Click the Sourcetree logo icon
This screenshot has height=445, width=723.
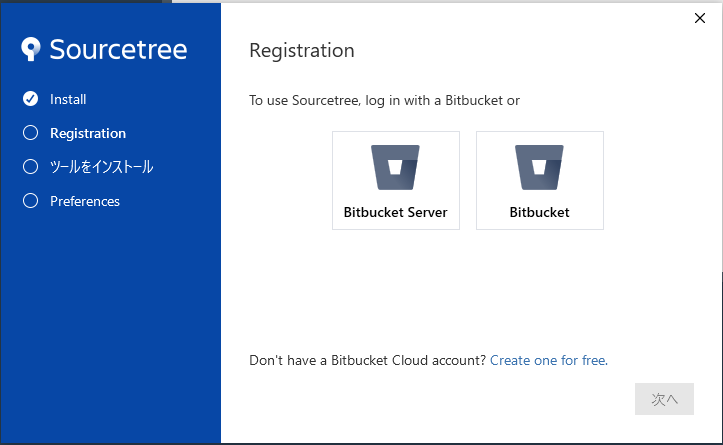31,48
